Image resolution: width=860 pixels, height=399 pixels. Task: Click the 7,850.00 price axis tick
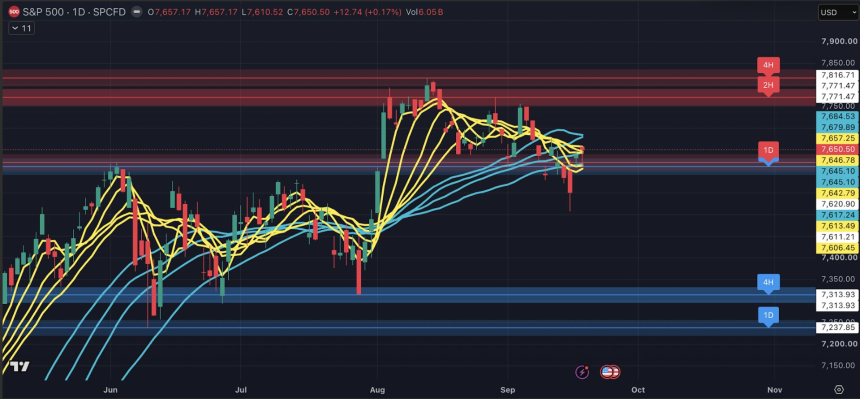(x=838, y=63)
